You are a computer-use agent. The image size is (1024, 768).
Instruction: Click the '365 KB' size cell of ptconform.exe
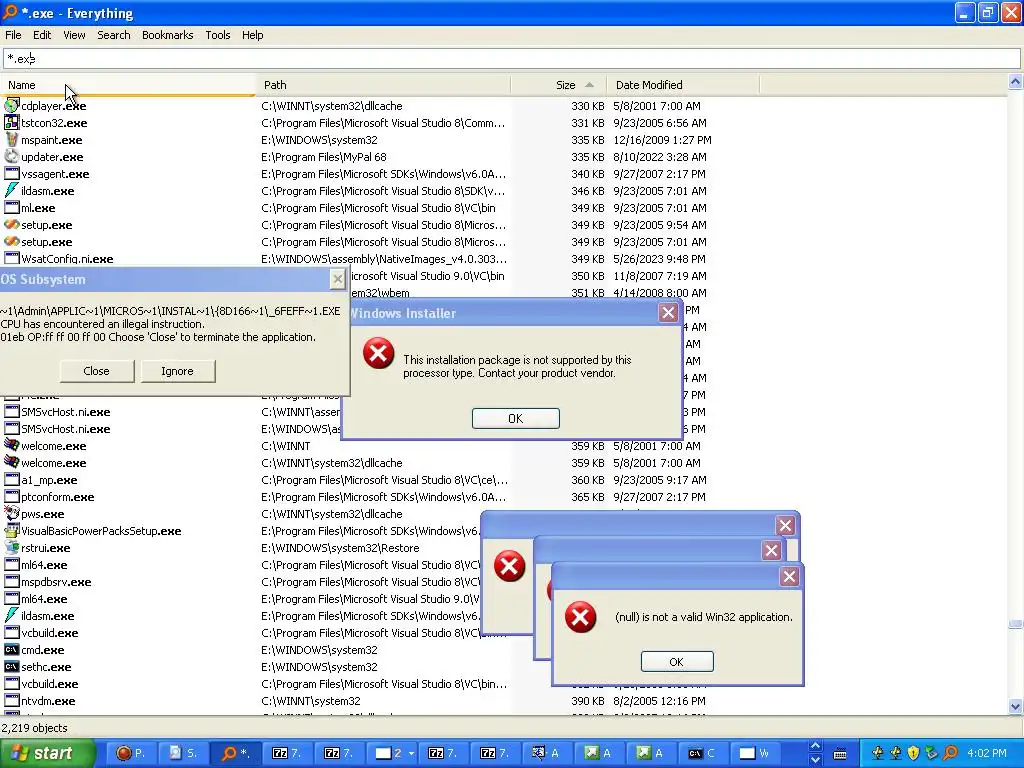point(588,497)
